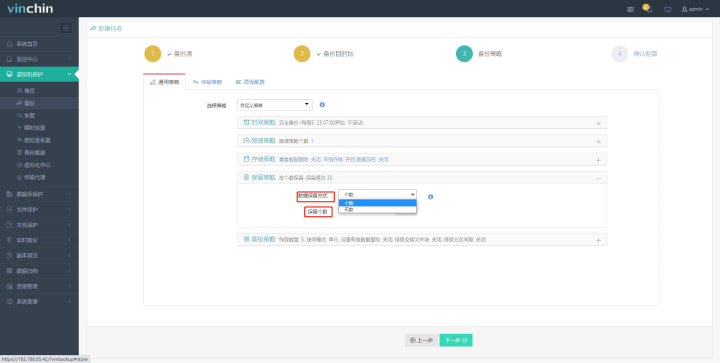Collapse 虚拟机保护 chevron in sidebar

click(x=69, y=74)
